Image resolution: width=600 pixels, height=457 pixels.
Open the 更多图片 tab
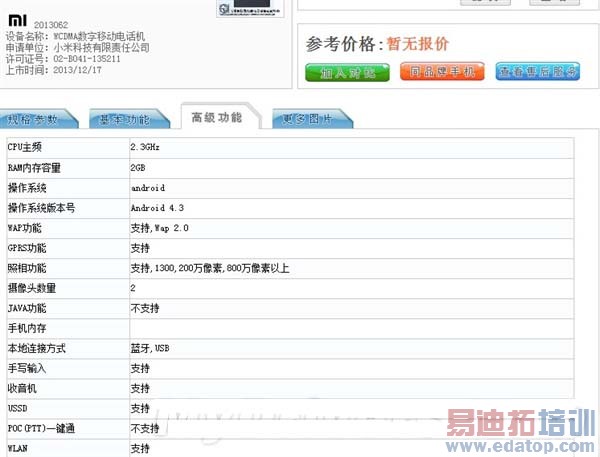tap(311, 119)
